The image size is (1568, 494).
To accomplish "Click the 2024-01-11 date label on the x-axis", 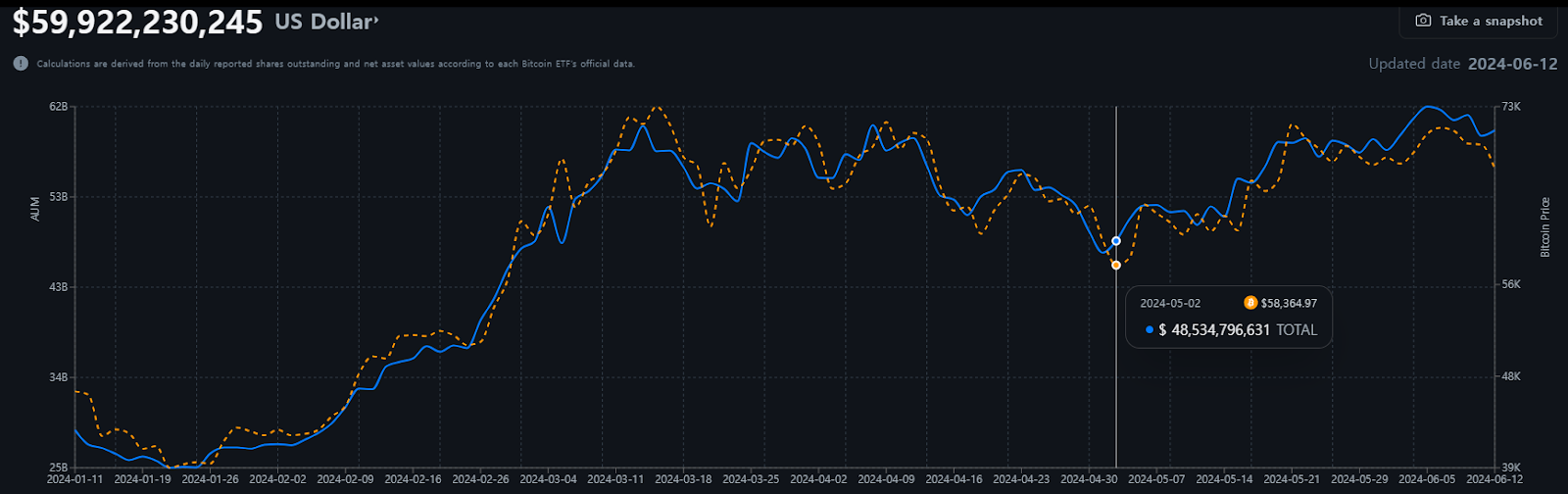I will (x=74, y=480).
